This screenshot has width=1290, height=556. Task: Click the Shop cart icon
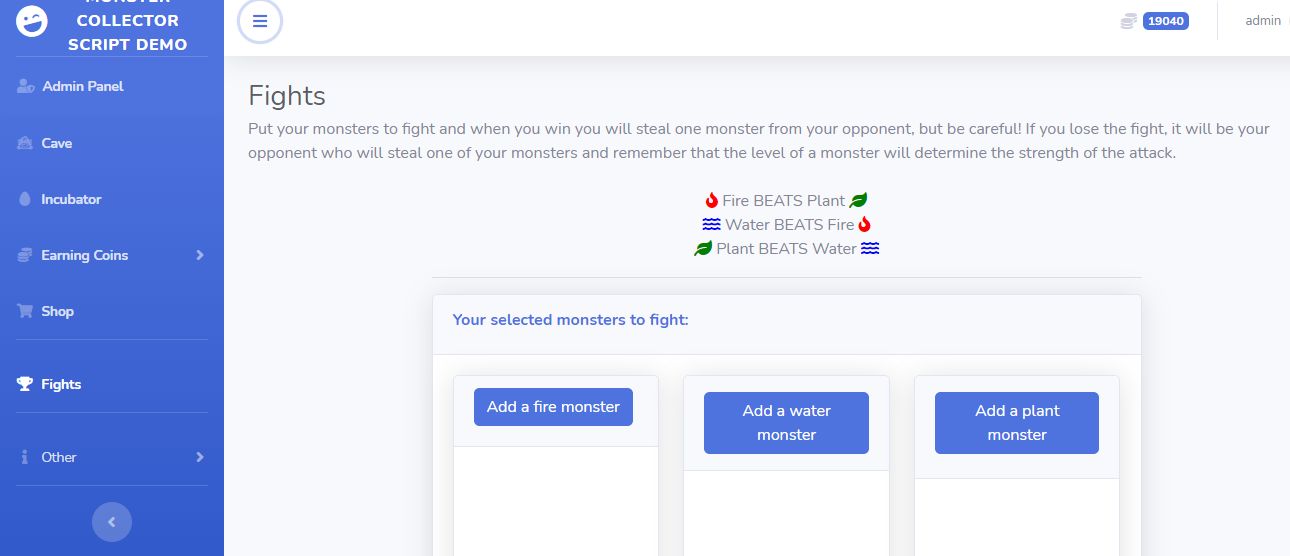click(25, 311)
